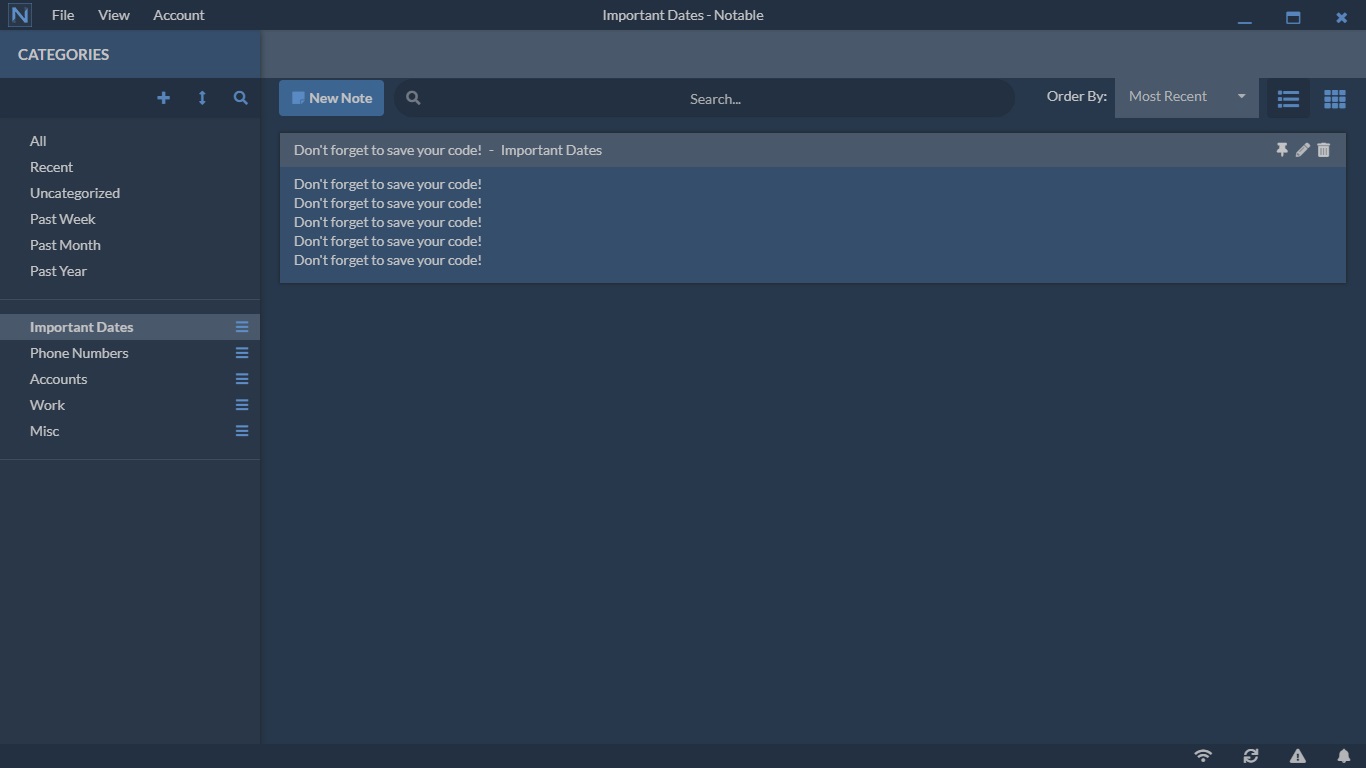Pin the note with pushpin icon

coord(1282,150)
